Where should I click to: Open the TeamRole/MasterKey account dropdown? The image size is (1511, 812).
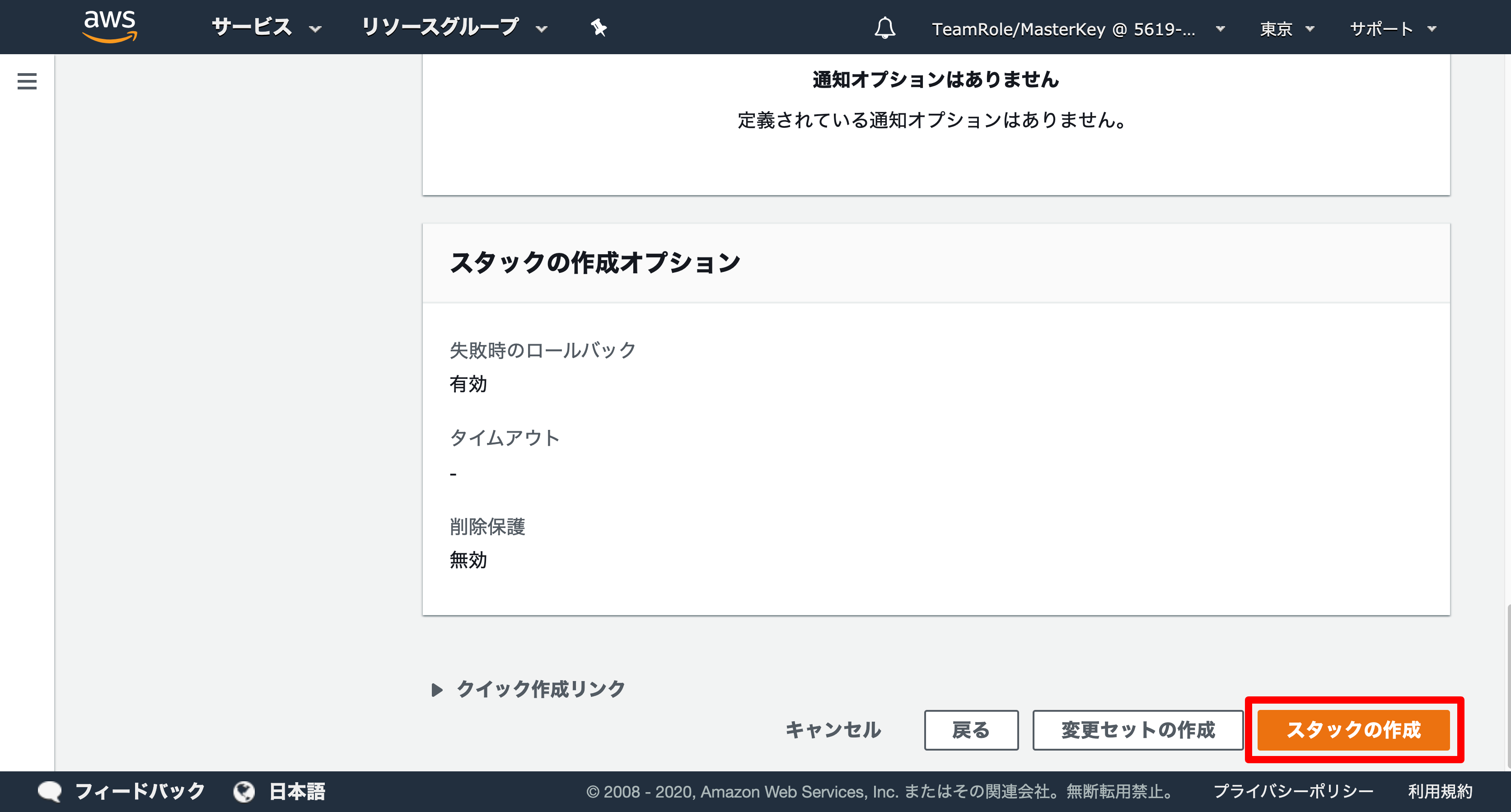coord(1078,29)
